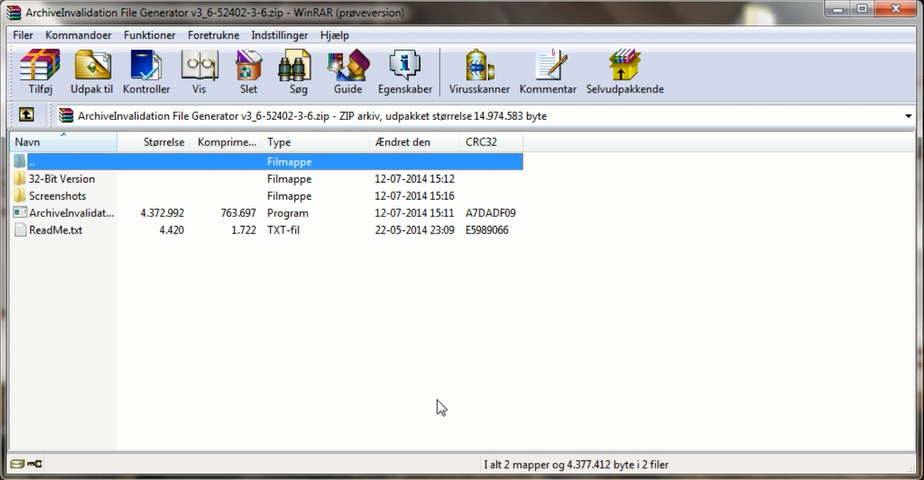Screen dimensions: 924x480
Task: Click the parent folder '..' icon
Action: [x=20, y=161]
